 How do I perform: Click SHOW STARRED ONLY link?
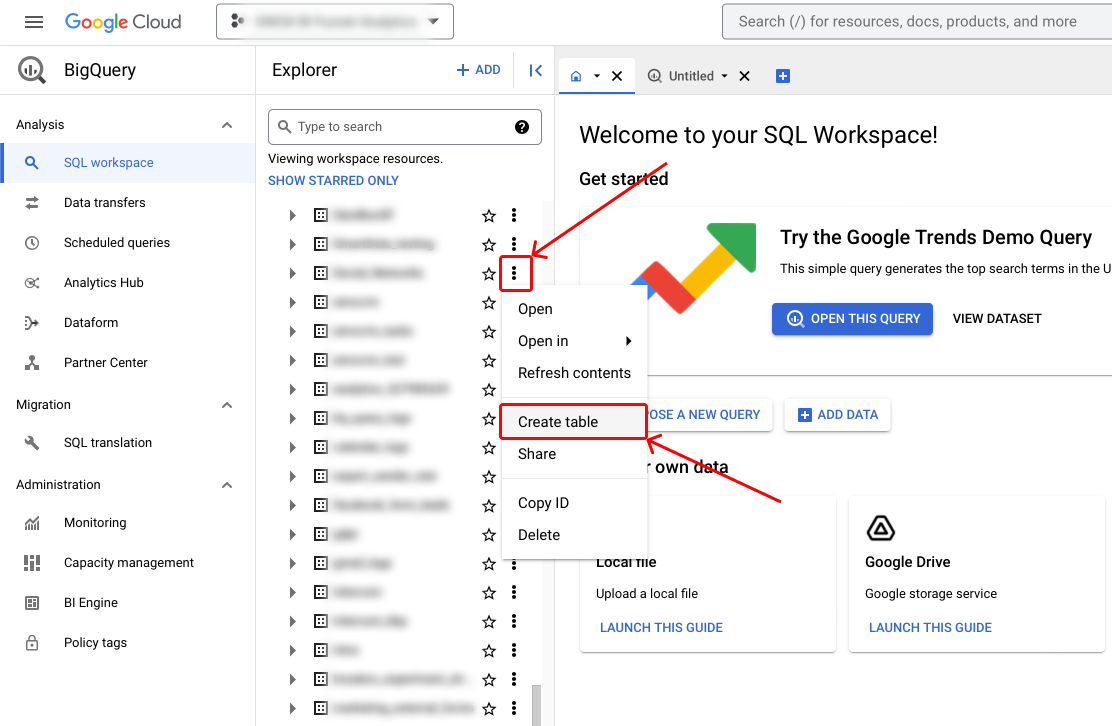333,181
